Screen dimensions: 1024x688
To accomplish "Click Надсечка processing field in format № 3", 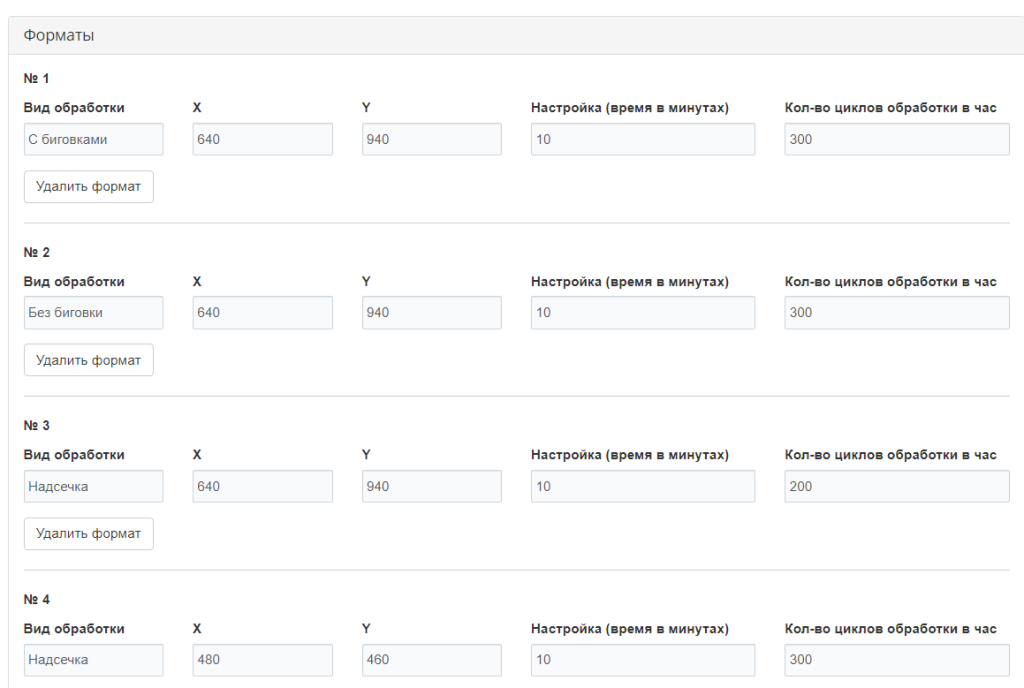I will coord(93,487).
